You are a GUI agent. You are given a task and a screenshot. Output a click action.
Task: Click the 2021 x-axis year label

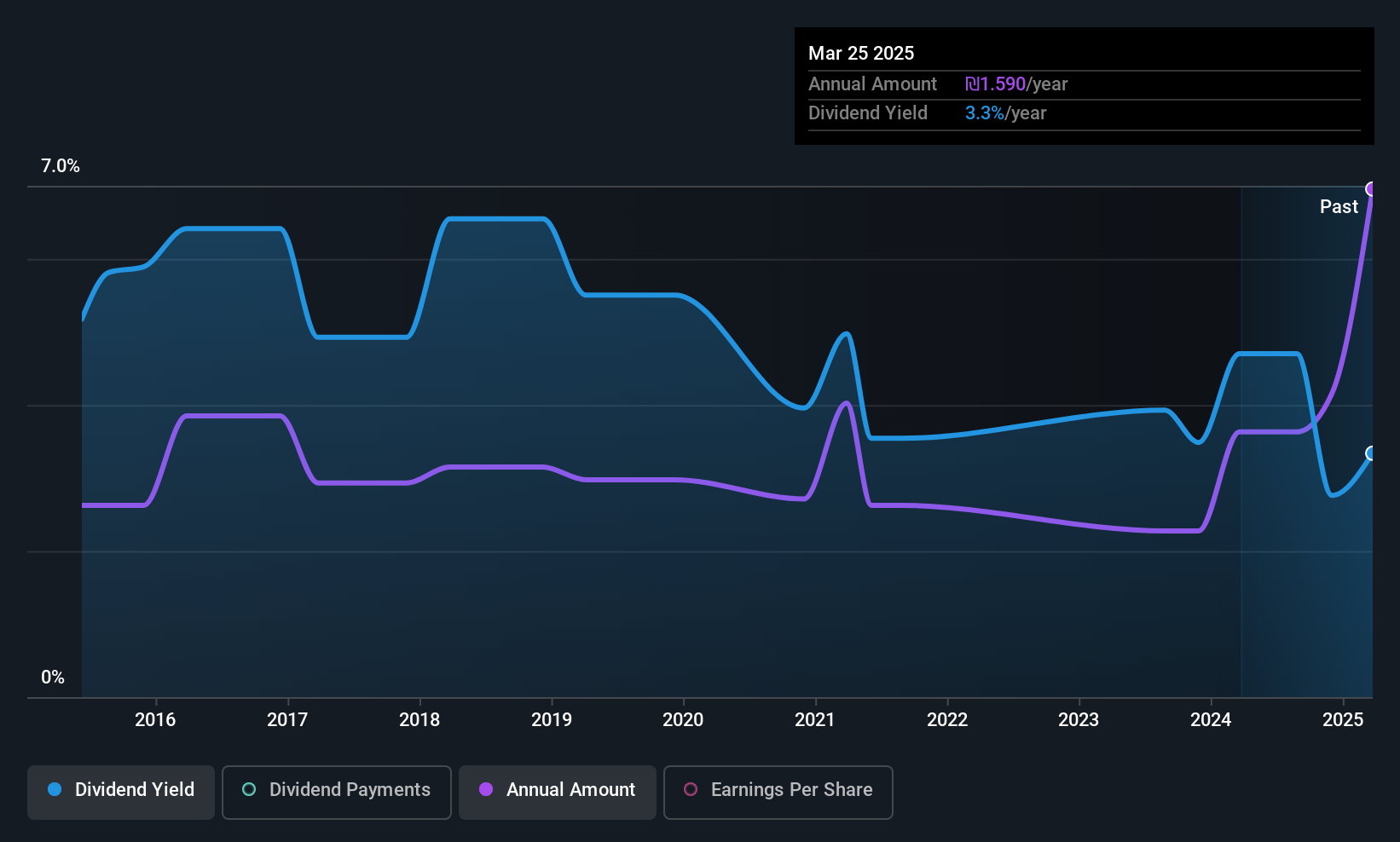(815, 719)
